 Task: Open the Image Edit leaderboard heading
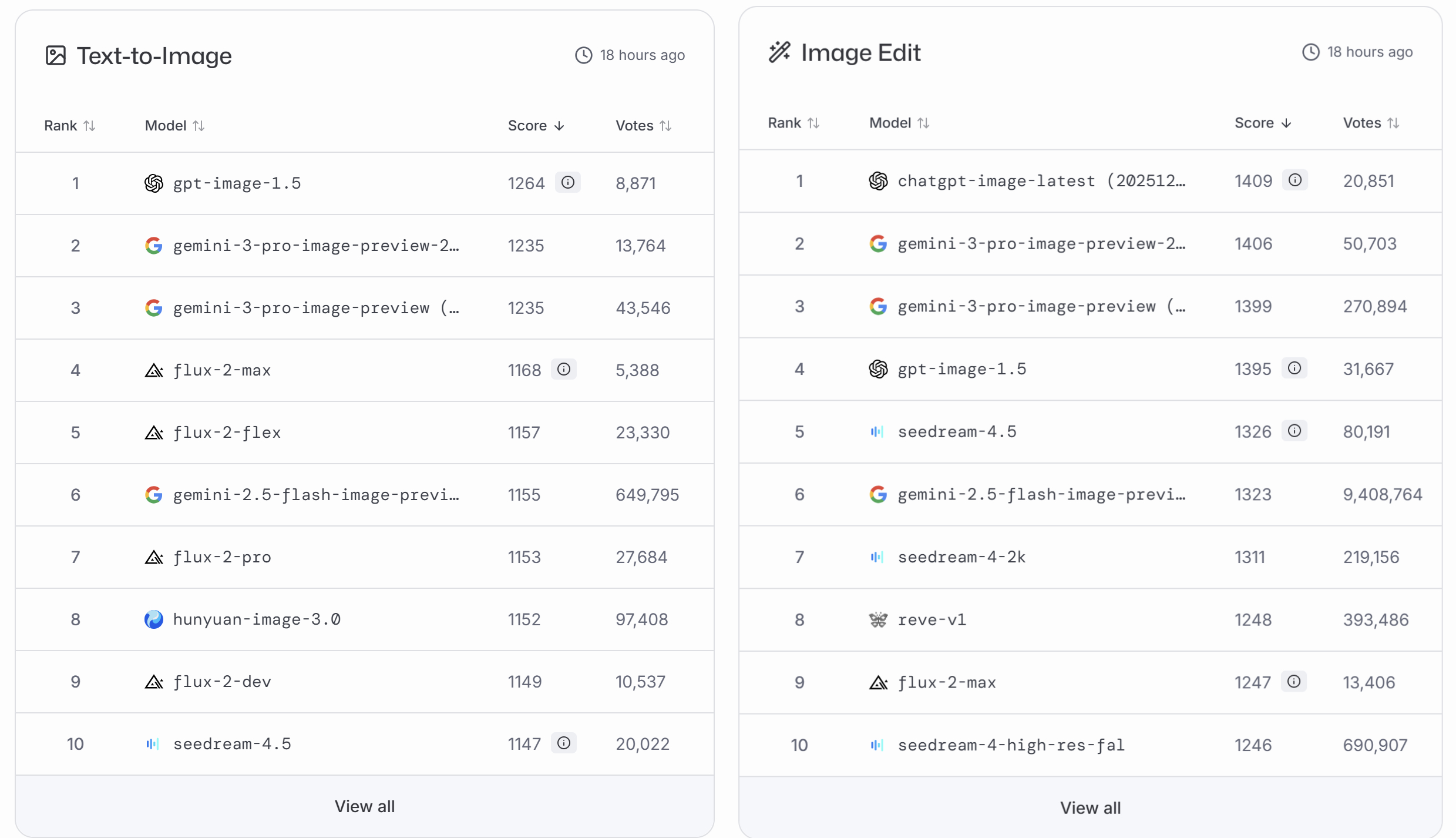[860, 52]
